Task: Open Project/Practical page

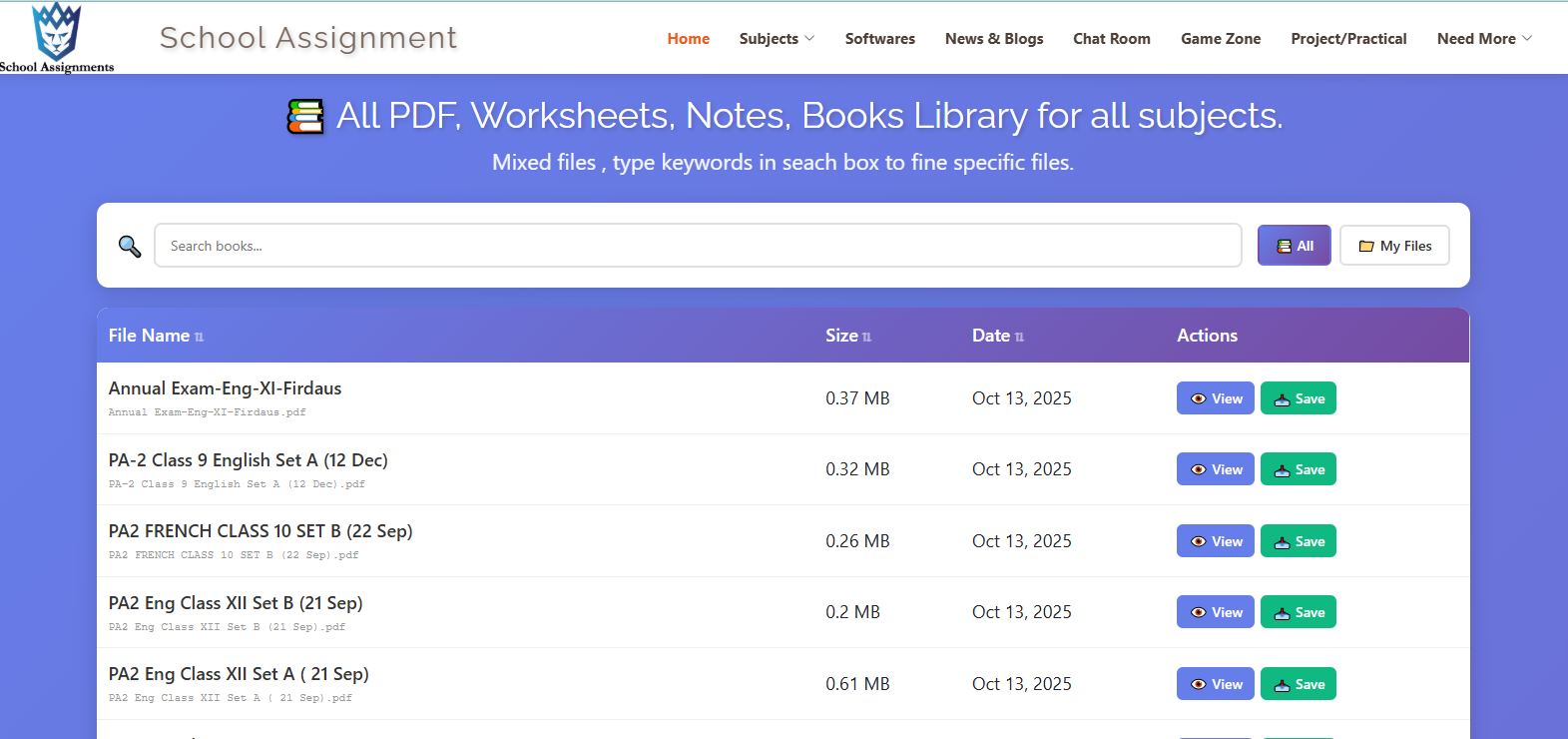Action: 1348,39
